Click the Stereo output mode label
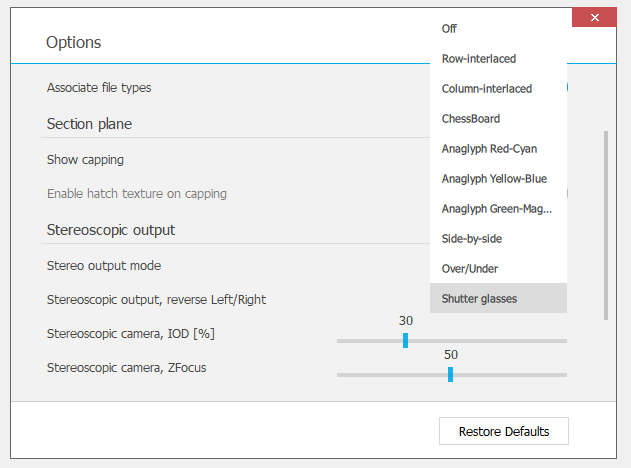Screen dimensions: 631x468 [104, 266]
